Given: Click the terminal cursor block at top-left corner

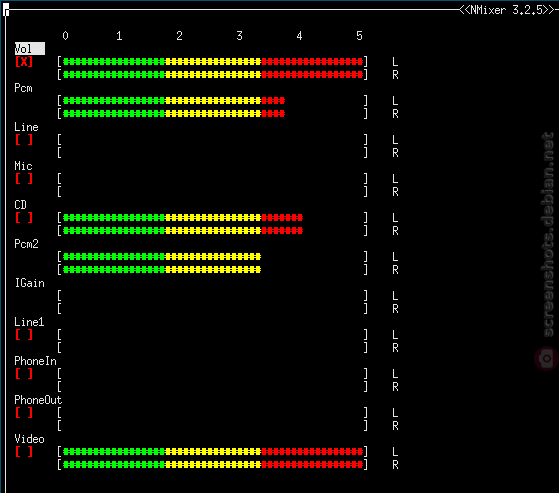Looking at the screenshot, I should tap(6, 10).
